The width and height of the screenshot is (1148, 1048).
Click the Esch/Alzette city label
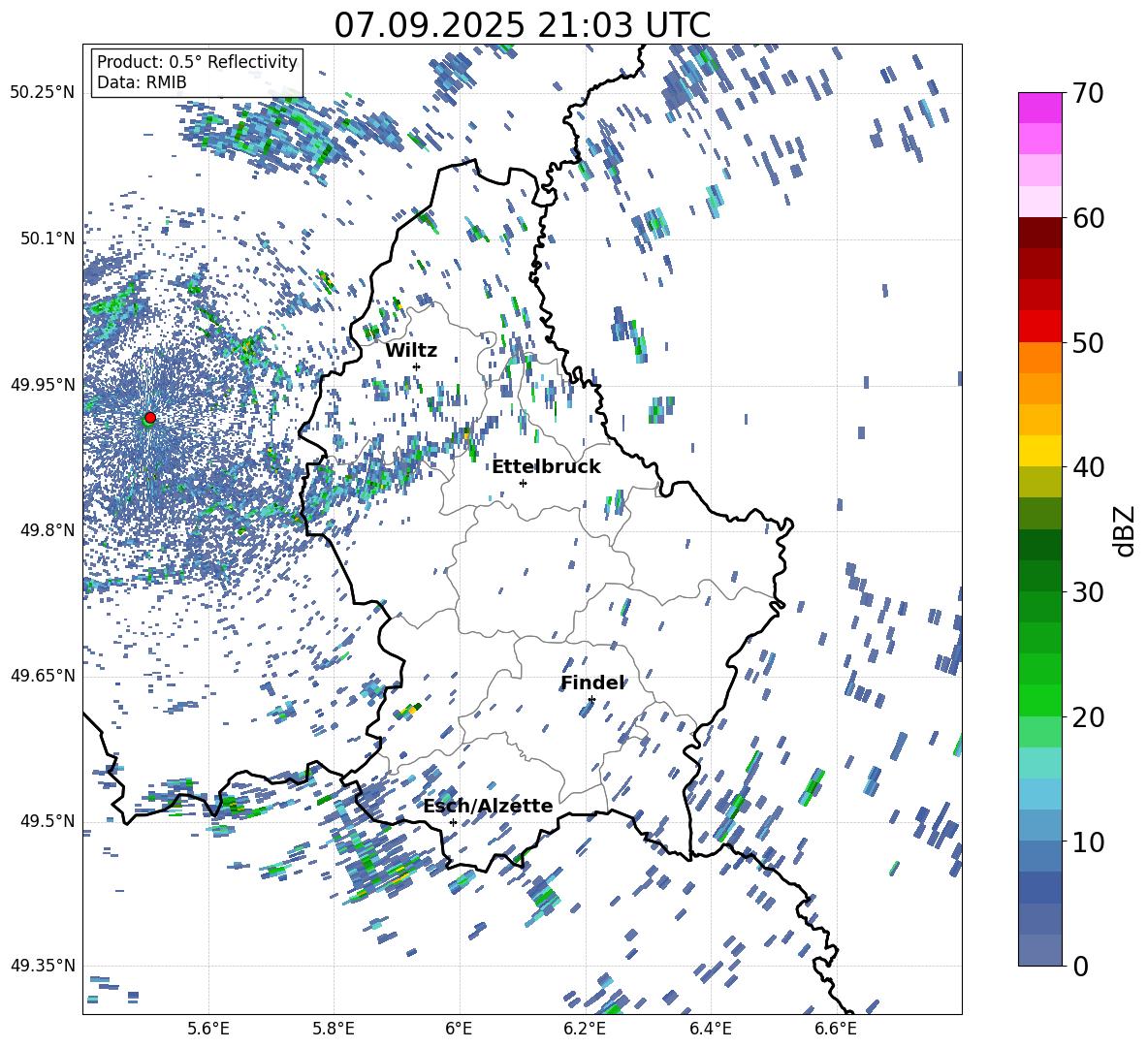488,806
